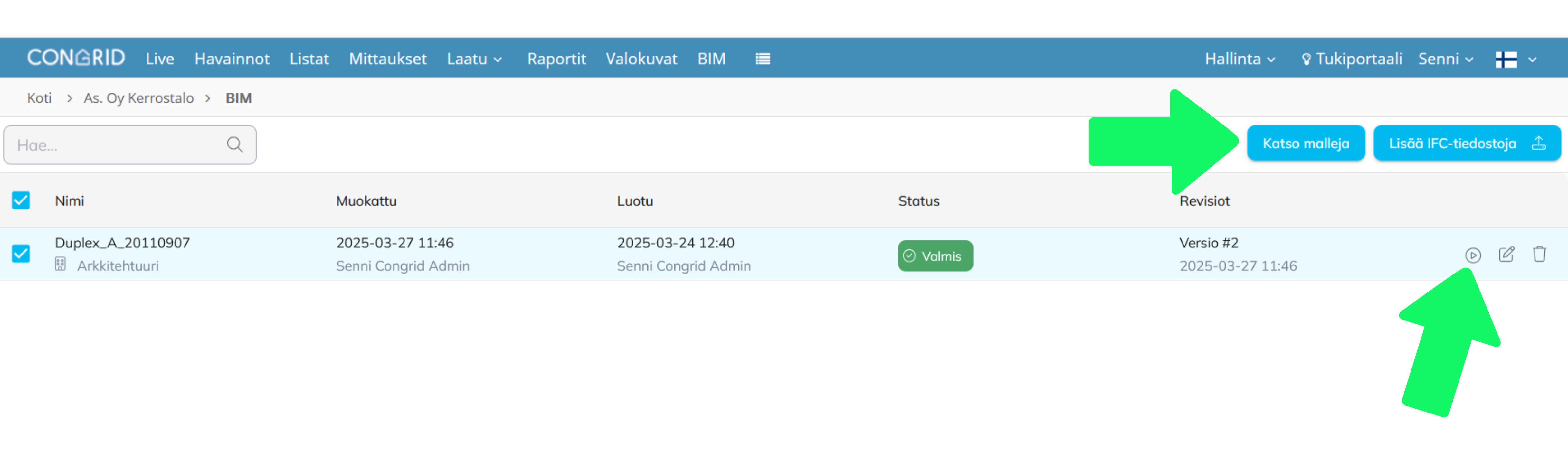Focus the Hae... search field
Viewport: 1568px width, 455px height.
pos(130,145)
